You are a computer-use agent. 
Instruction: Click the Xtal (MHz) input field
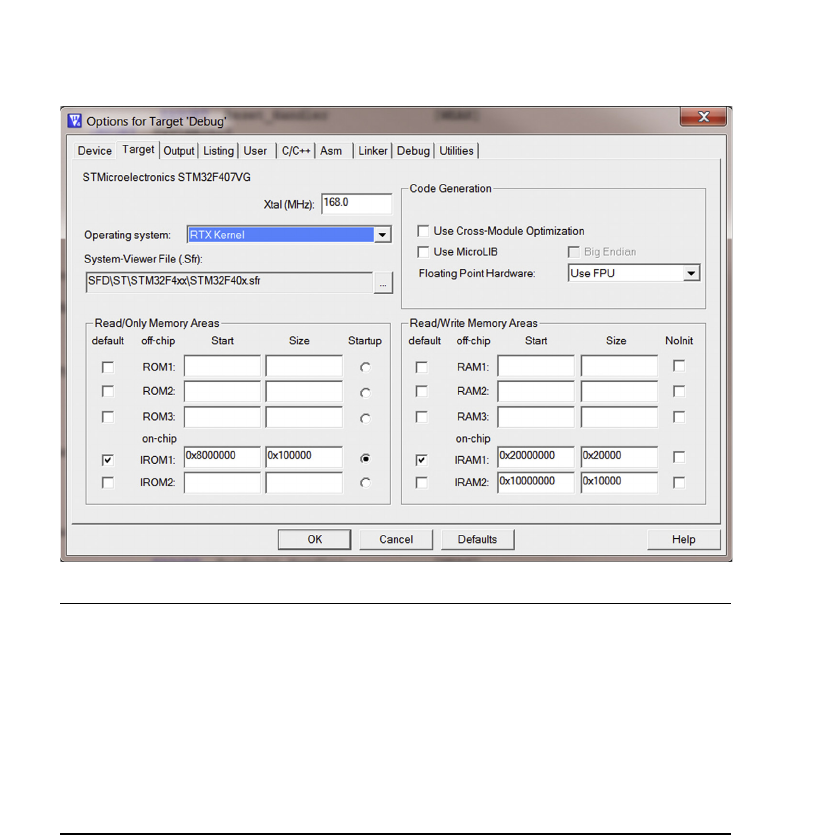point(356,203)
